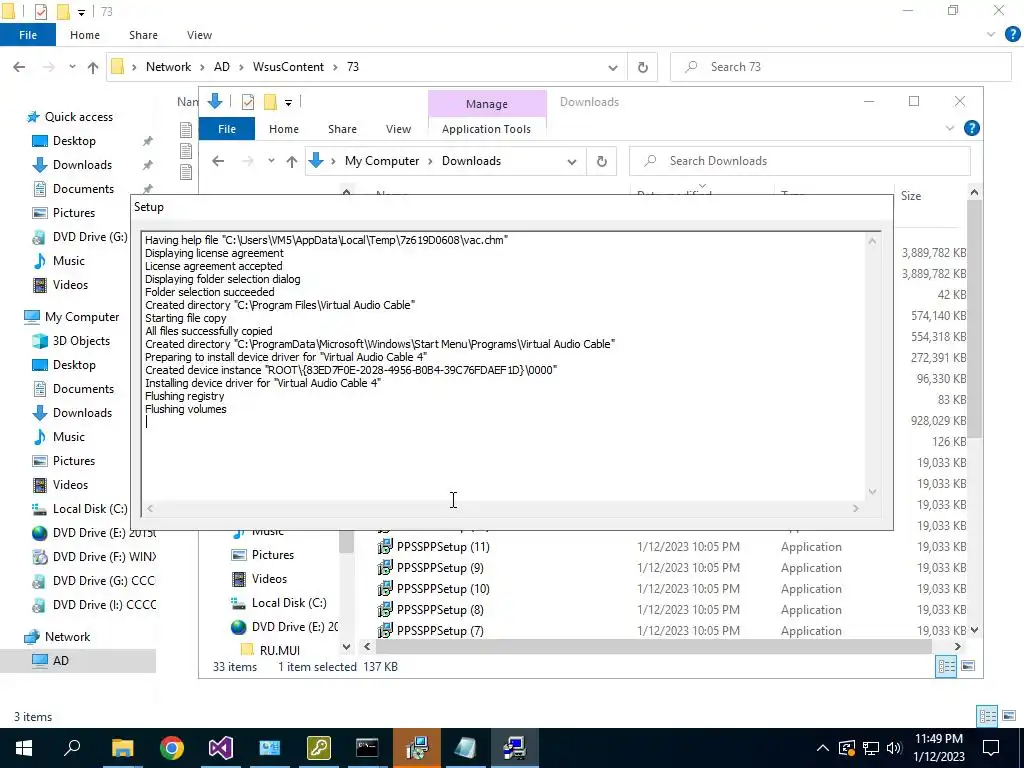
Task: Select RU.MUI folder in Downloads tree
Action: (280, 650)
